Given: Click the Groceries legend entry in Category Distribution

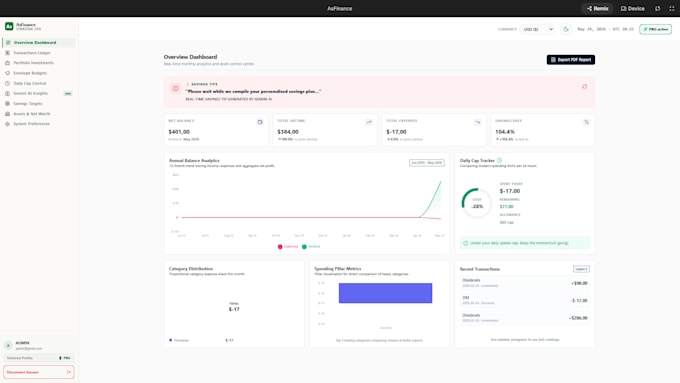Looking at the screenshot, I should (x=179, y=340).
